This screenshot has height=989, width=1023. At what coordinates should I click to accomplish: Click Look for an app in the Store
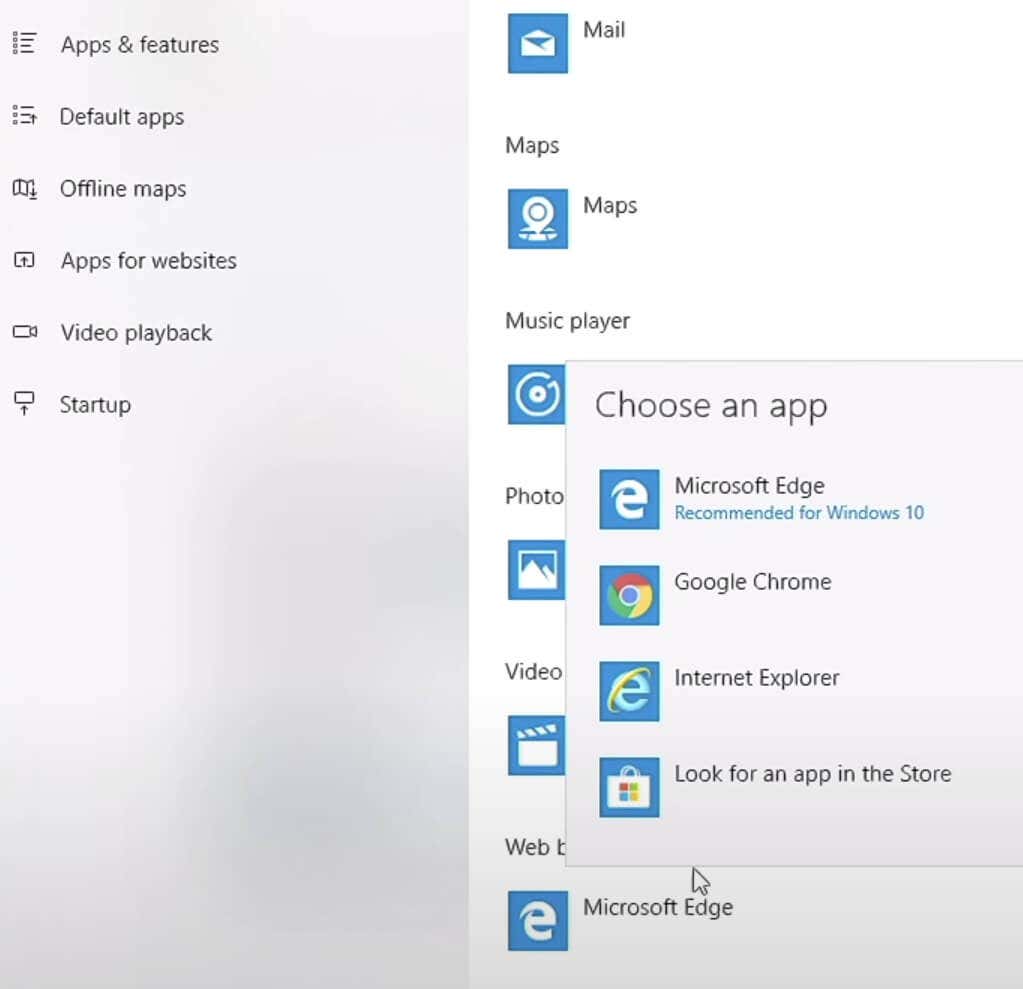(x=813, y=774)
